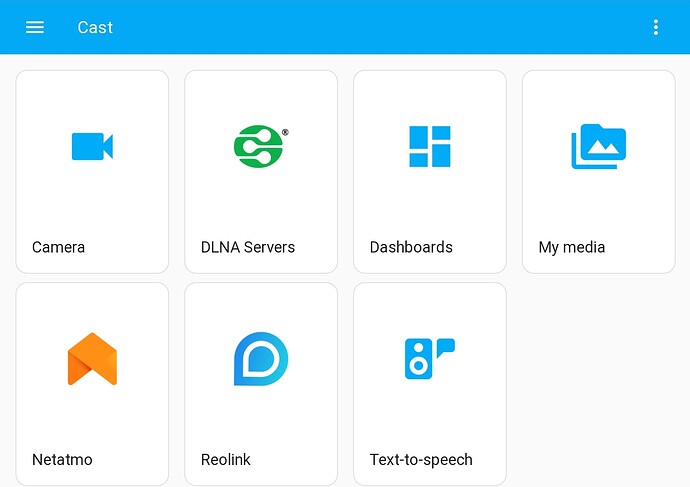The width and height of the screenshot is (690, 487).
Task: Select the Camera label text
Action: coord(59,247)
